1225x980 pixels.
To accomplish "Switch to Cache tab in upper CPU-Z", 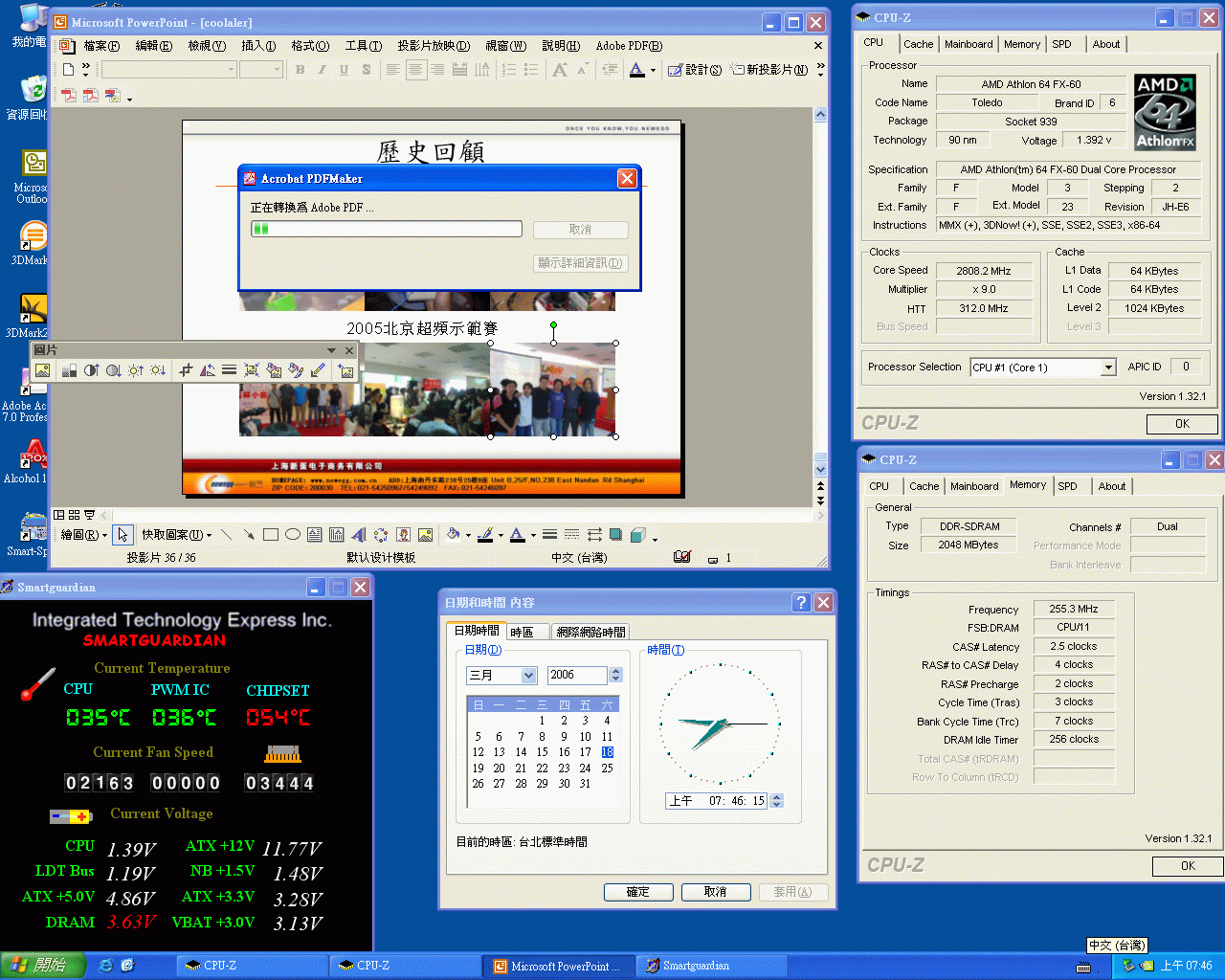I will [x=918, y=44].
